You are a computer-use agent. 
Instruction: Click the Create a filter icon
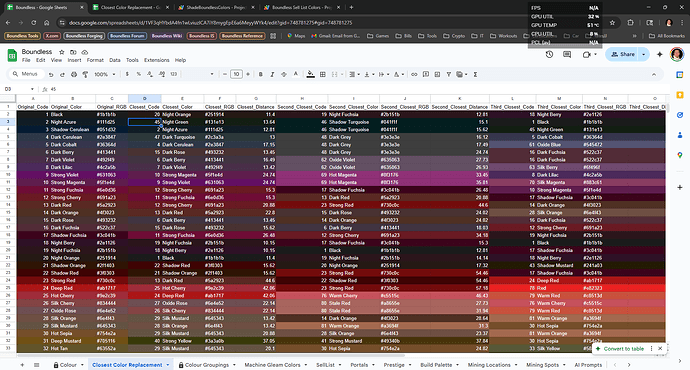click(448, 74)
